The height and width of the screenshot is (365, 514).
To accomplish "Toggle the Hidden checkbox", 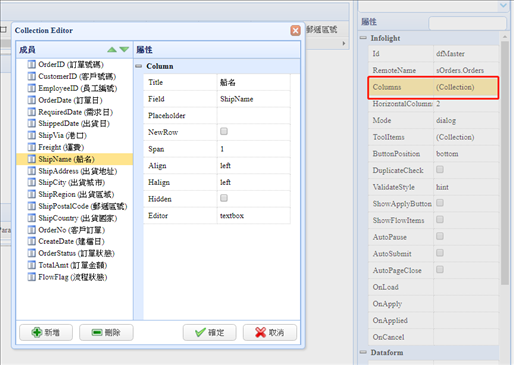I will pos(224,198).
